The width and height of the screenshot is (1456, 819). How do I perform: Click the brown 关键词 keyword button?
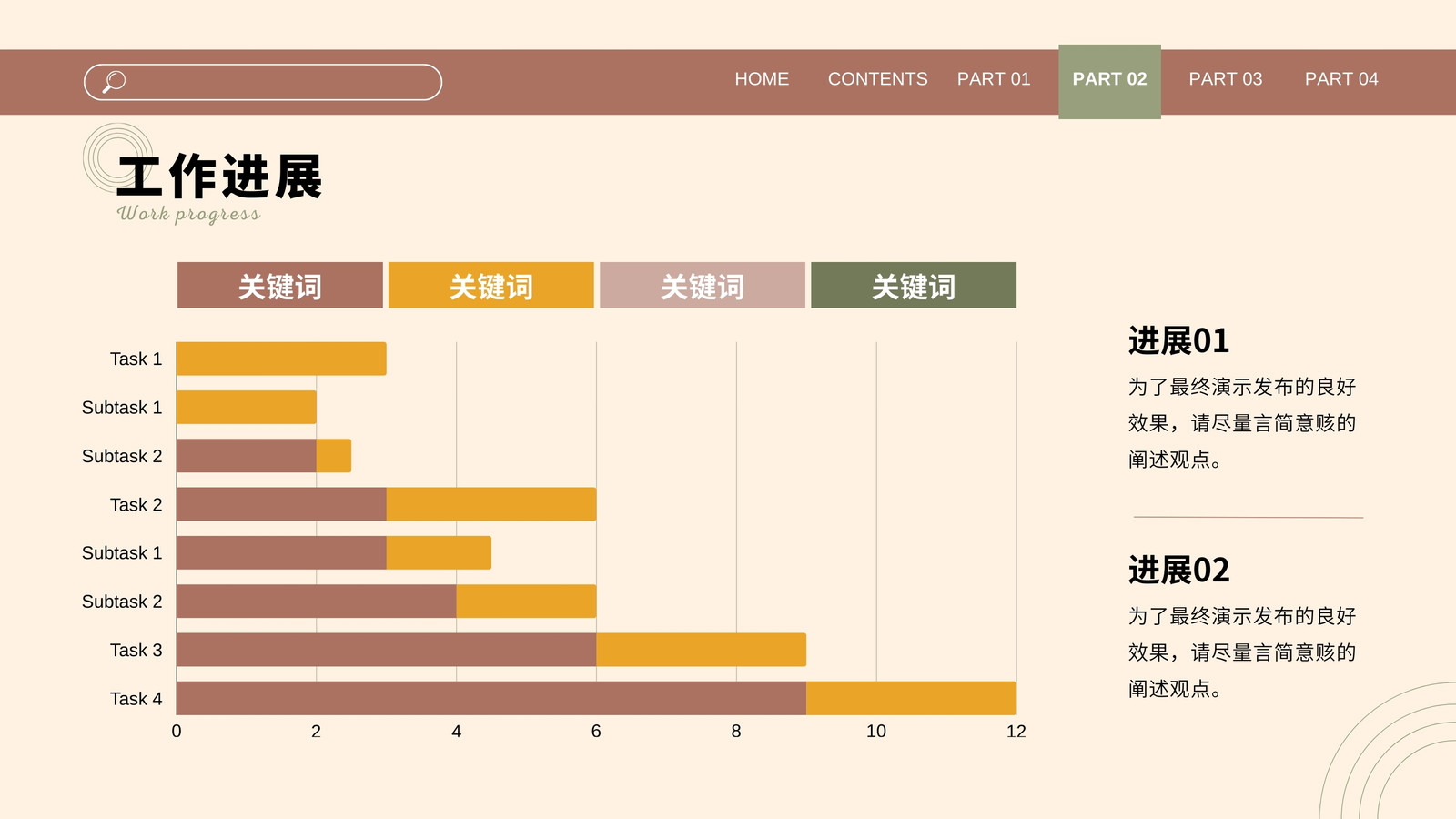[x=280, y=286]
